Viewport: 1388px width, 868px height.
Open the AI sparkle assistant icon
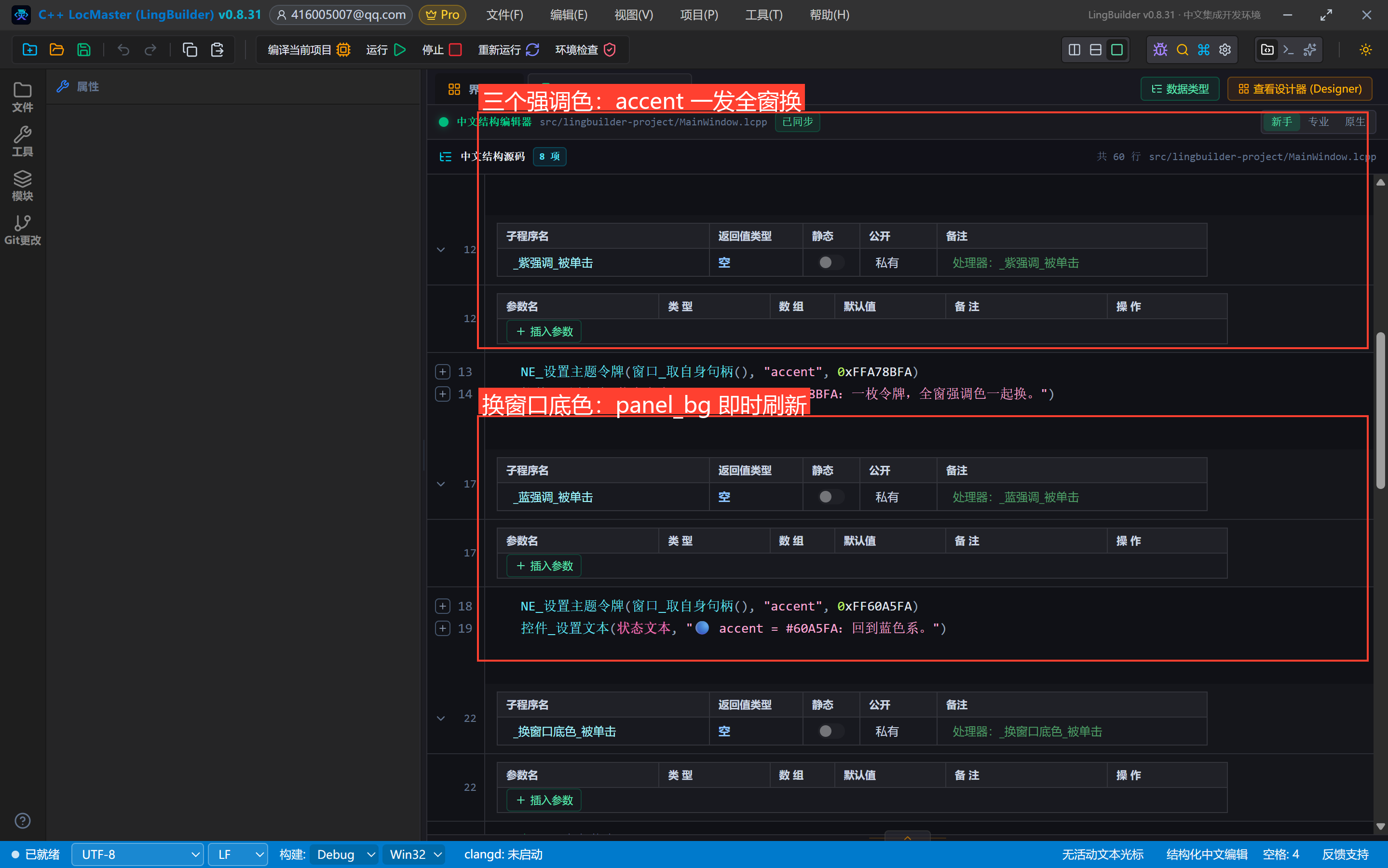pos(1310,50)
